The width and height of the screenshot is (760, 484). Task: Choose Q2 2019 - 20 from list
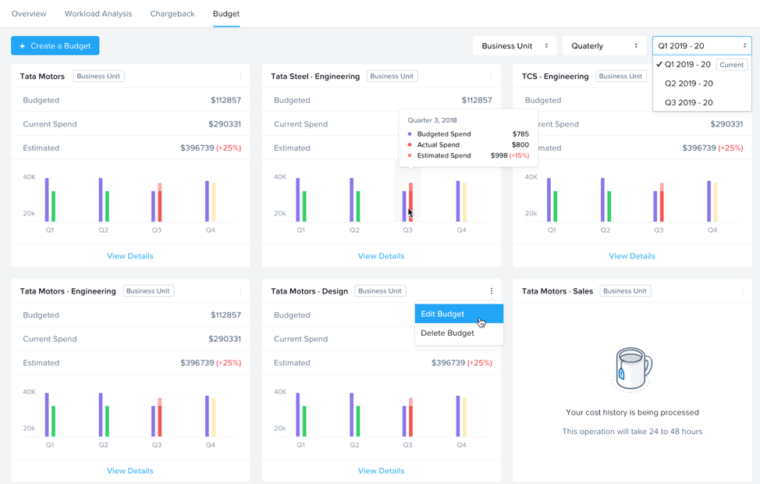coord(688,84)
